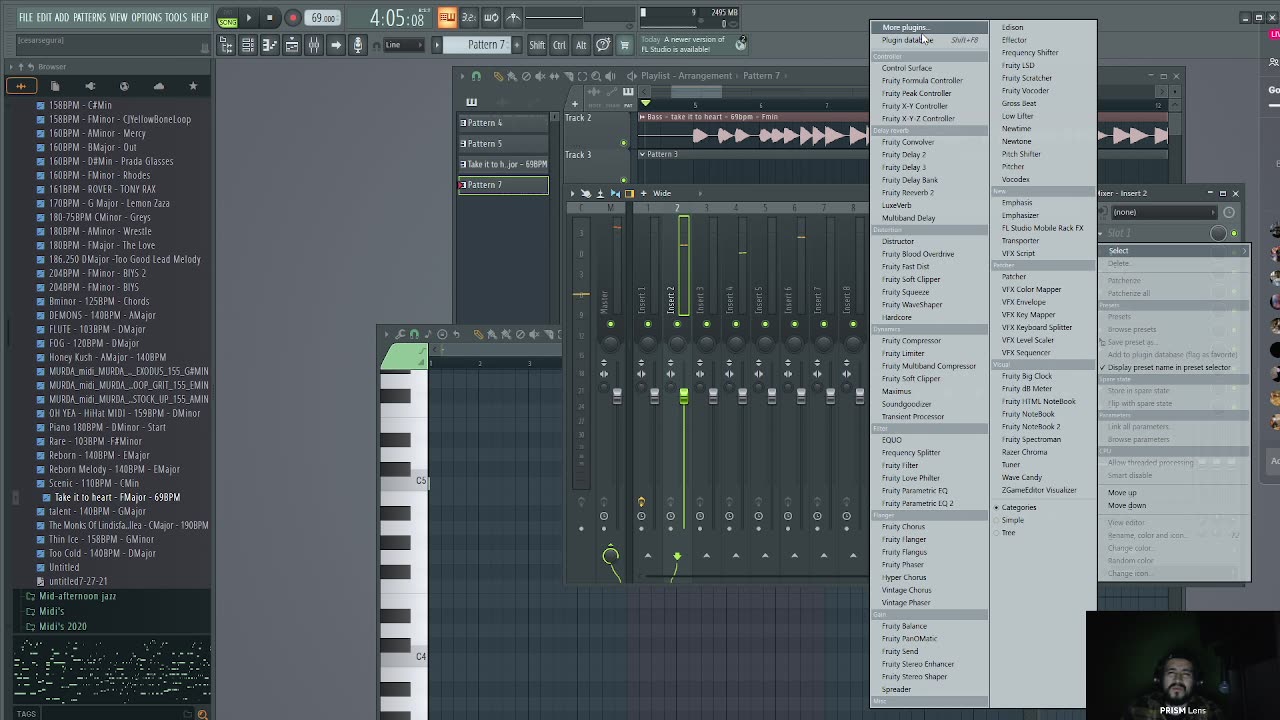Screen dimensions: 1280x720
Task: Click the browser starred favorites tab icon
Action: [x=193, y=87]
